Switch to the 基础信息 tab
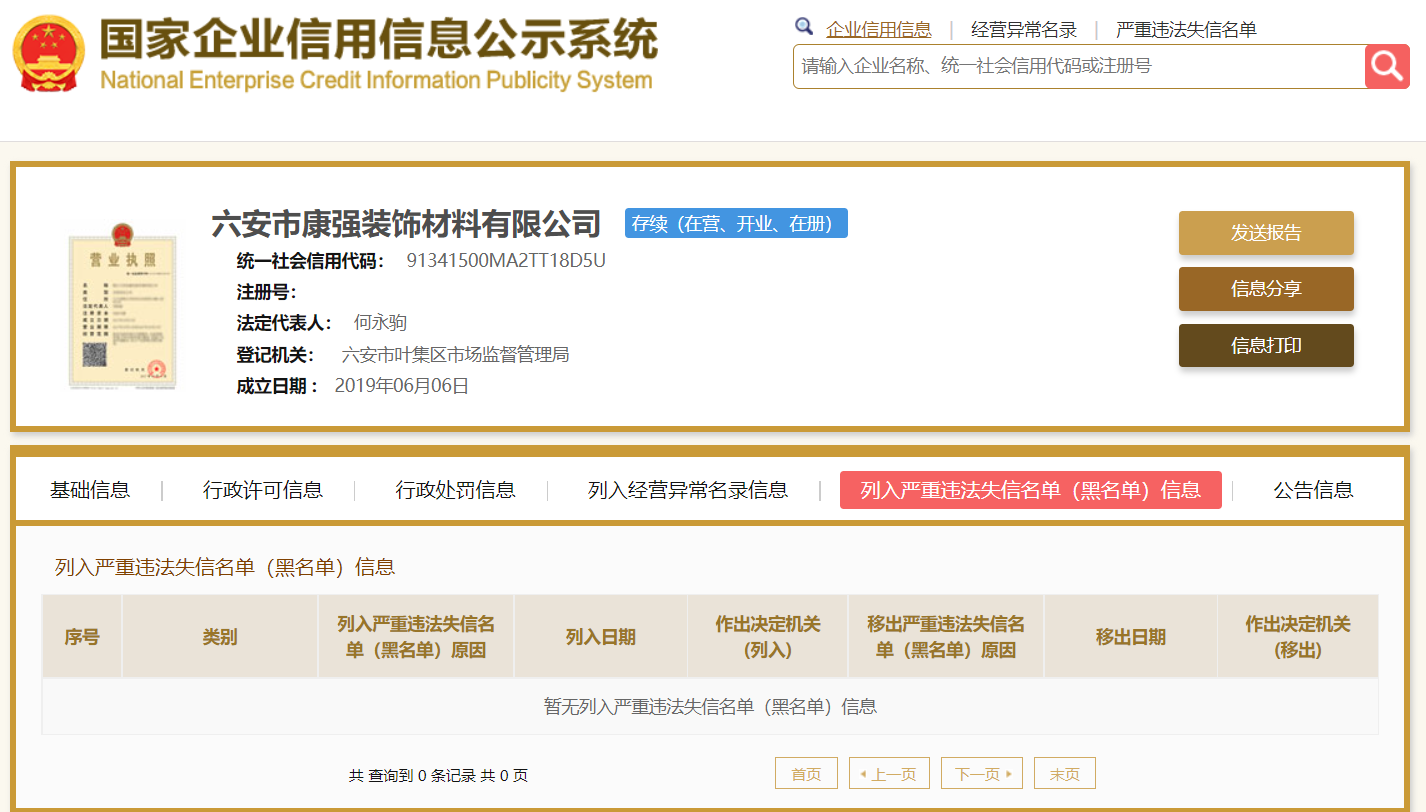The image size is (1426, 812). (x=90, y=490)
